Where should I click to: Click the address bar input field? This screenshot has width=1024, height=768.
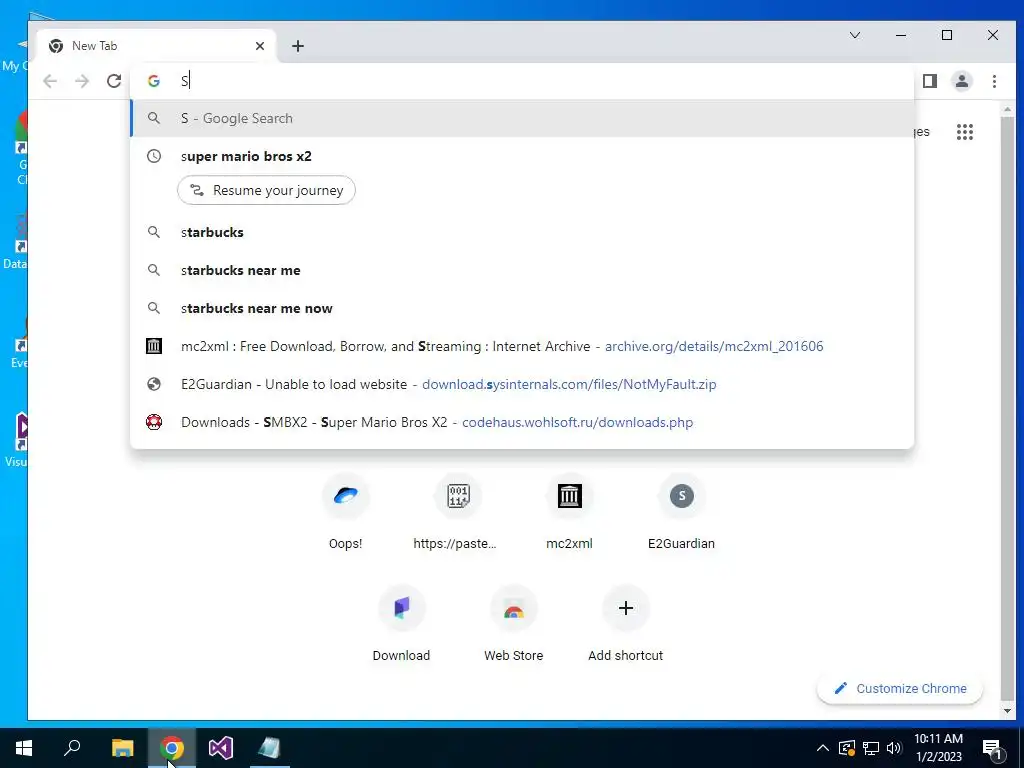pos(522,81)
